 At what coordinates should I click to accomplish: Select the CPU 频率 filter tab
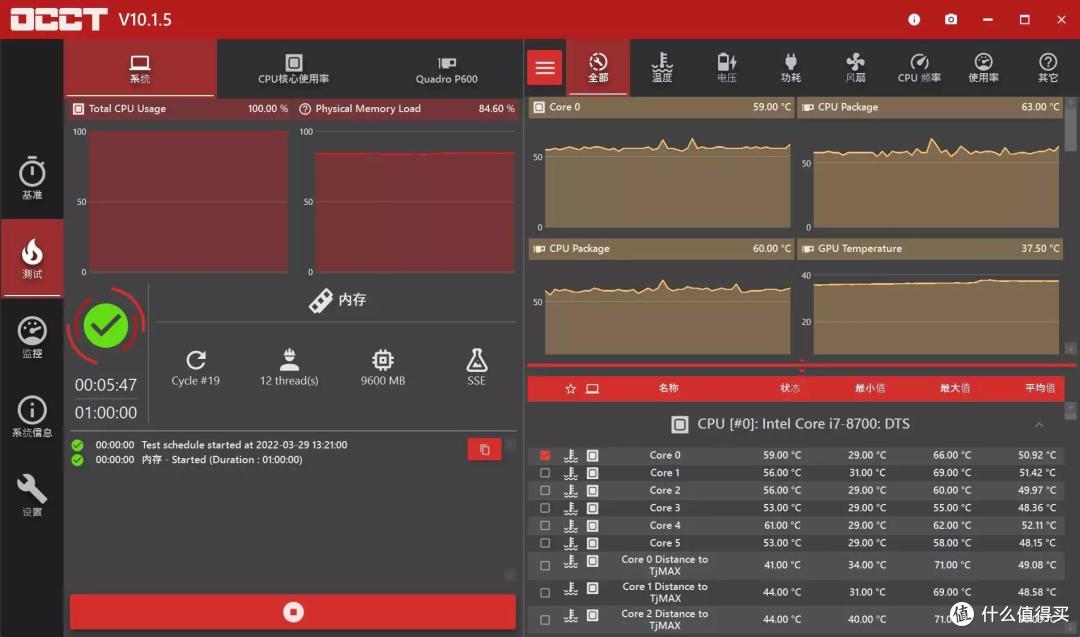click(x=920, y=67)
